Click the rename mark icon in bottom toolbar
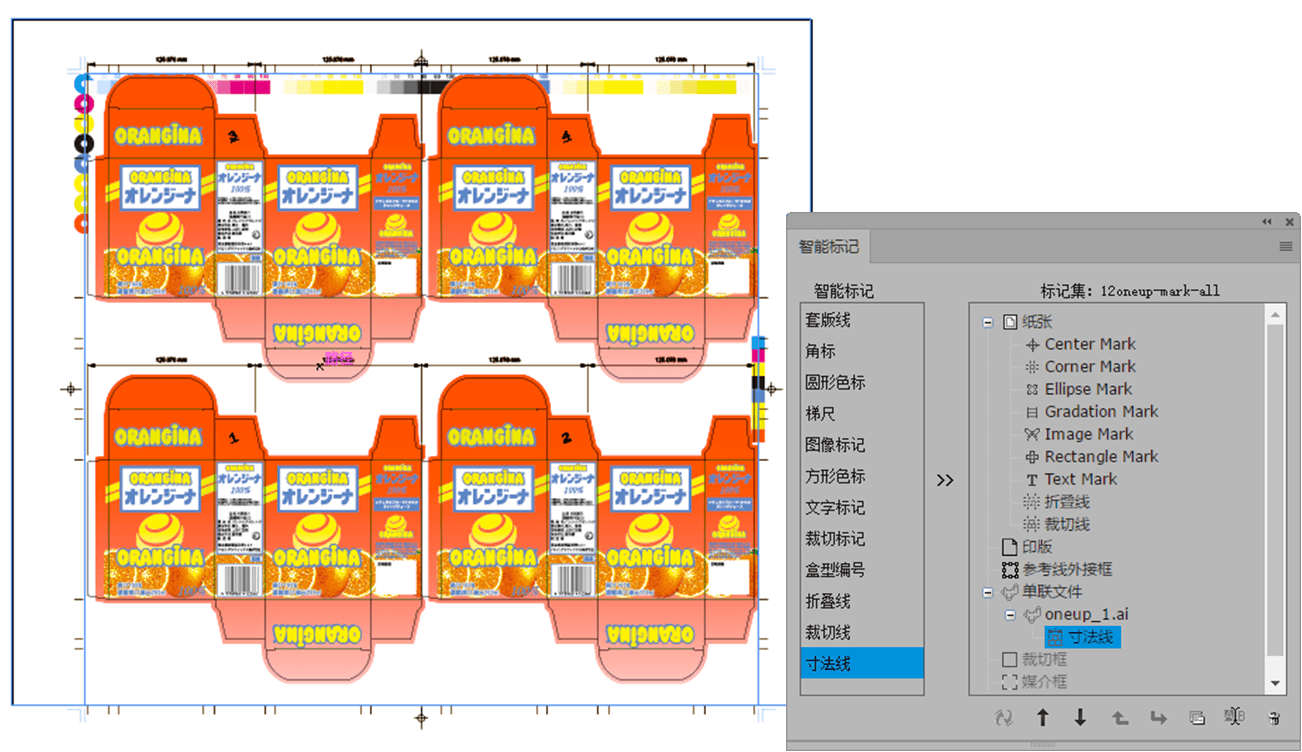This screenshot has width=1302, height=752. point(1234,717)
